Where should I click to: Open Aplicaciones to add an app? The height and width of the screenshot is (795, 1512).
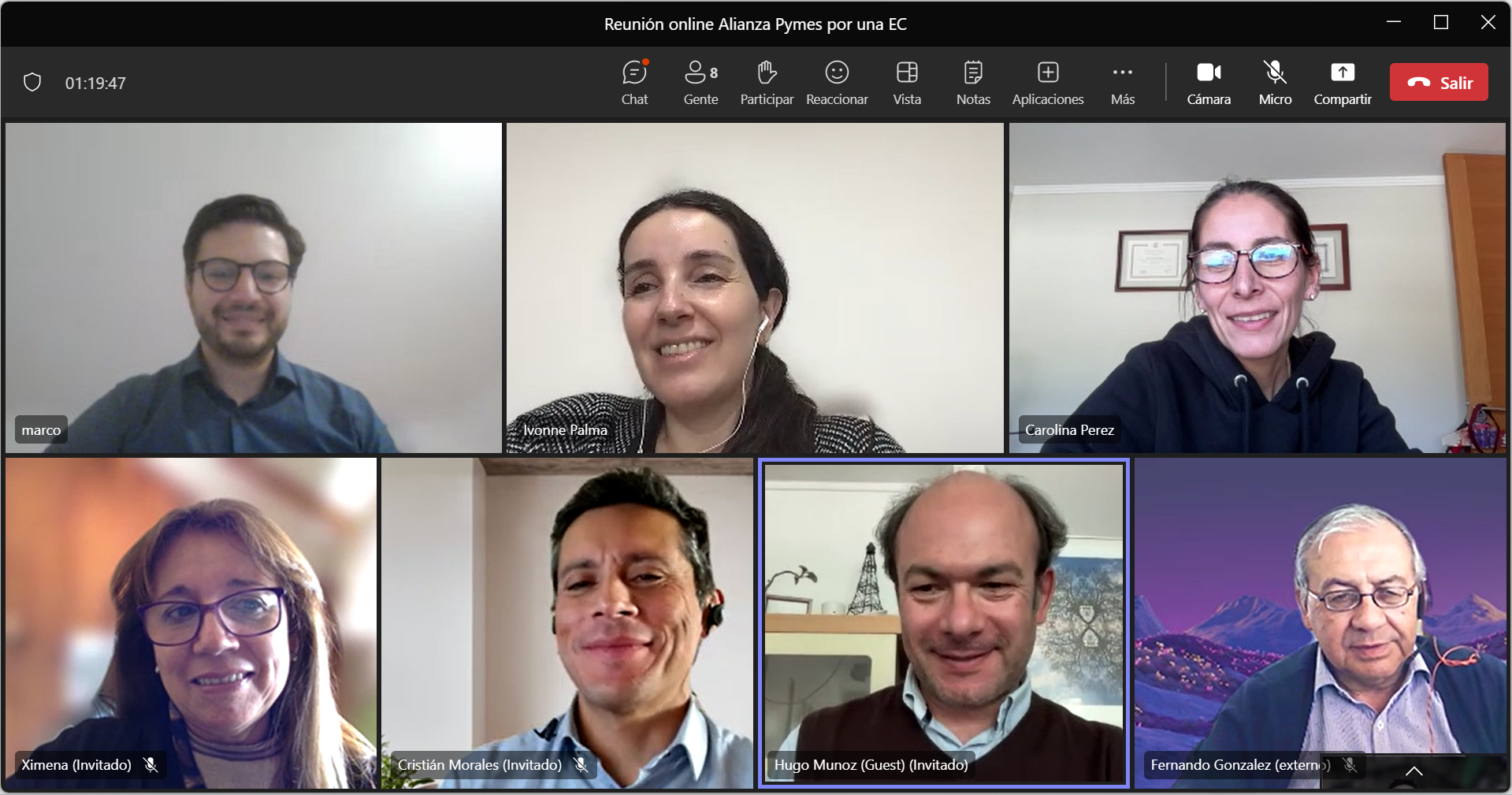pos(1048,82)
